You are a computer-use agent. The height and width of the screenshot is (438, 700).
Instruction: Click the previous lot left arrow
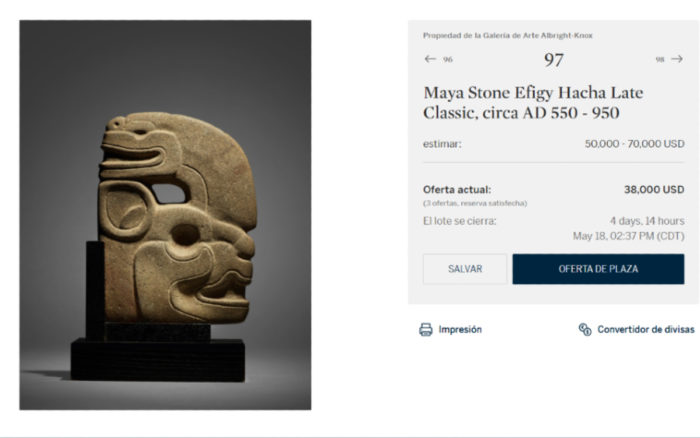coord(430,59)
